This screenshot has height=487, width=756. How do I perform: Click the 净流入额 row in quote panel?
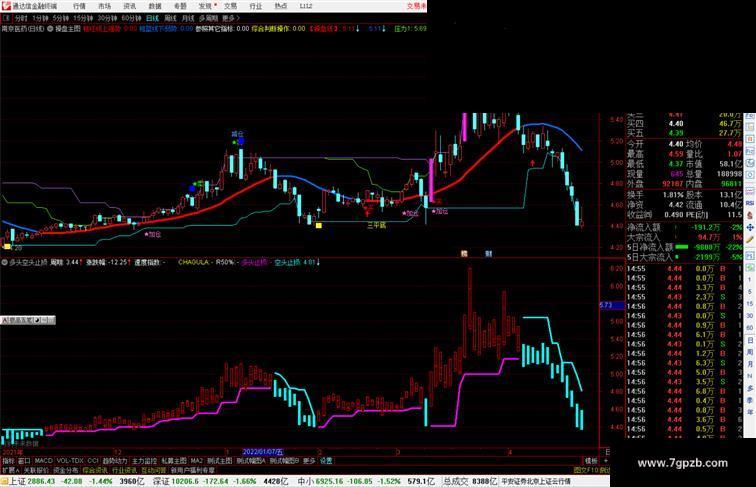[x=685, y=227]
